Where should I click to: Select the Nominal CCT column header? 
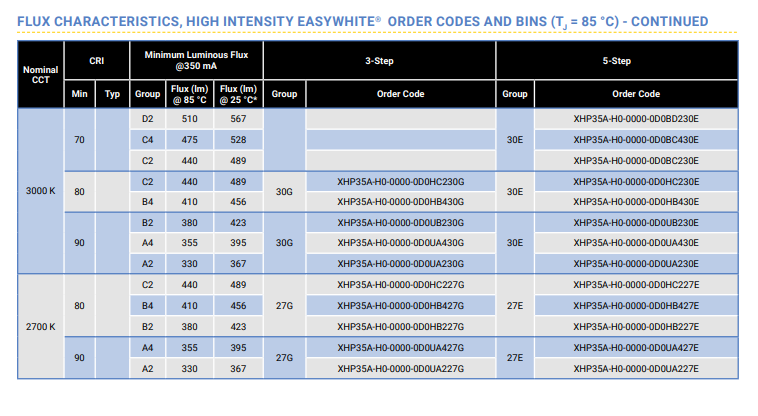pos(41,74)
